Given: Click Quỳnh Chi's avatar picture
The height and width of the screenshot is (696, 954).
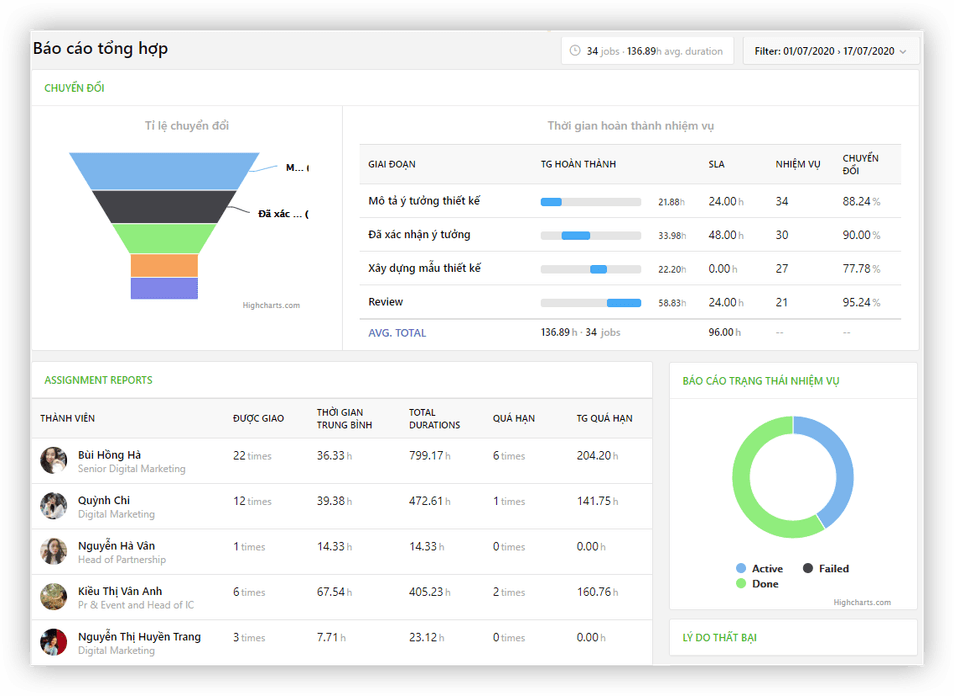Looking at the screenshot, I should tap(53, 506).
